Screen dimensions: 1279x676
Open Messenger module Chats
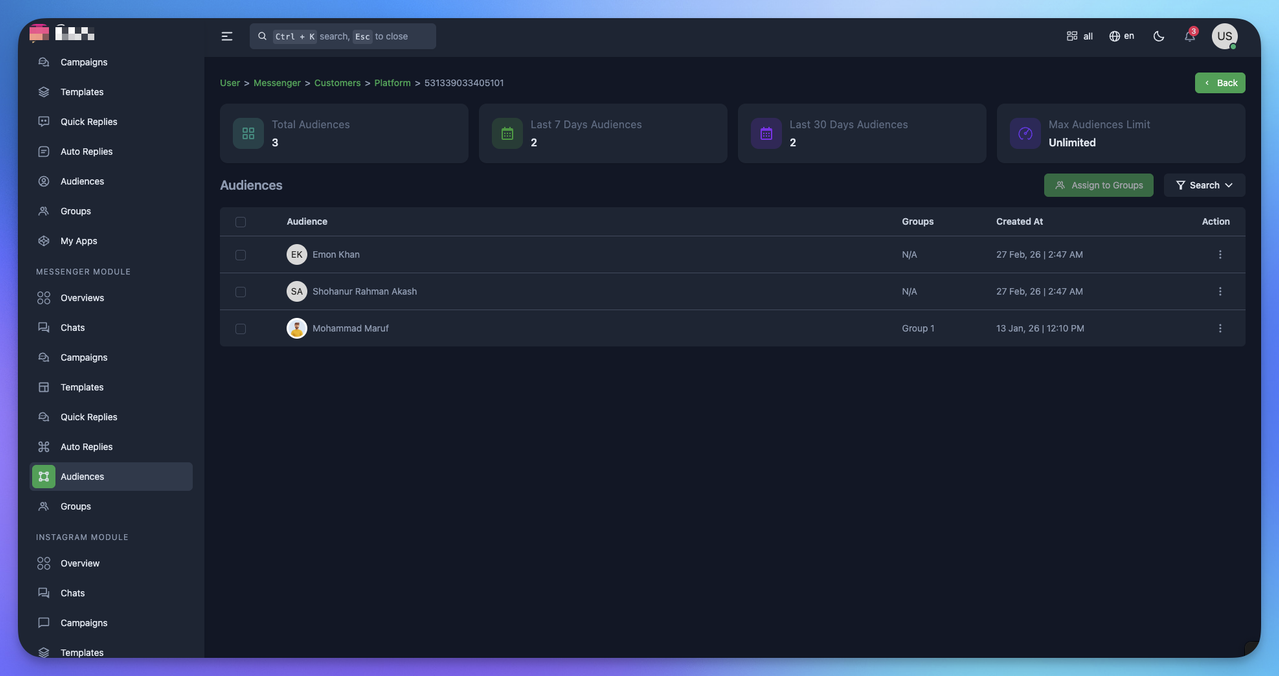click(112, 328)
